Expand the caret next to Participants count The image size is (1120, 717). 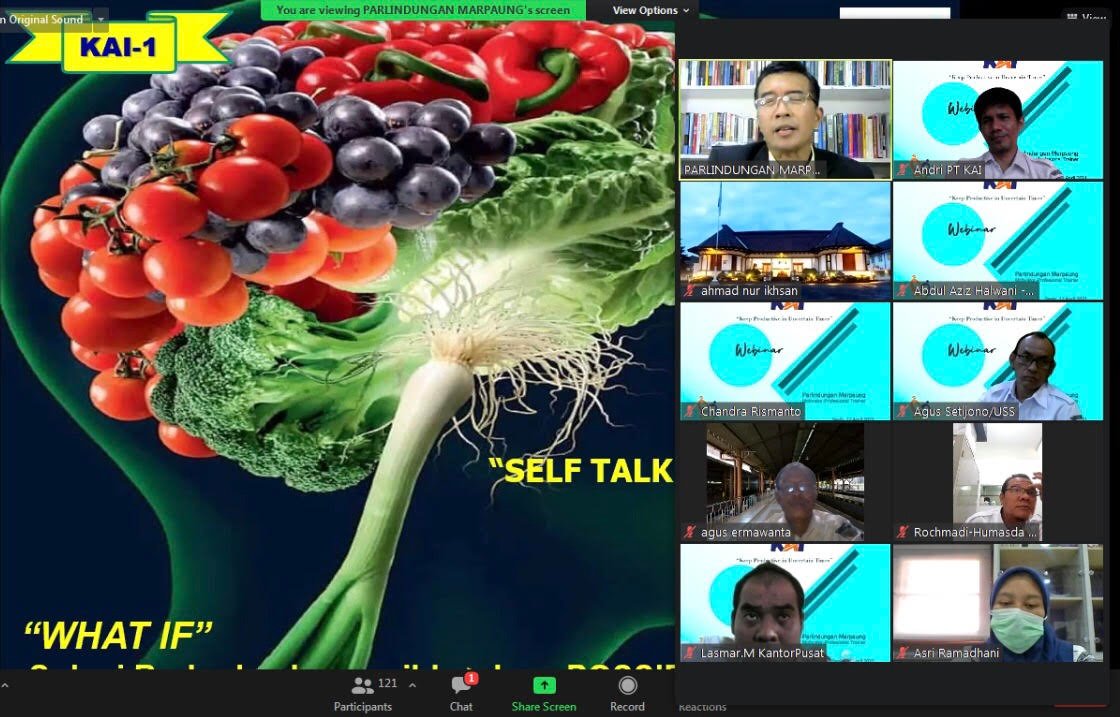[x=412, y=686]
